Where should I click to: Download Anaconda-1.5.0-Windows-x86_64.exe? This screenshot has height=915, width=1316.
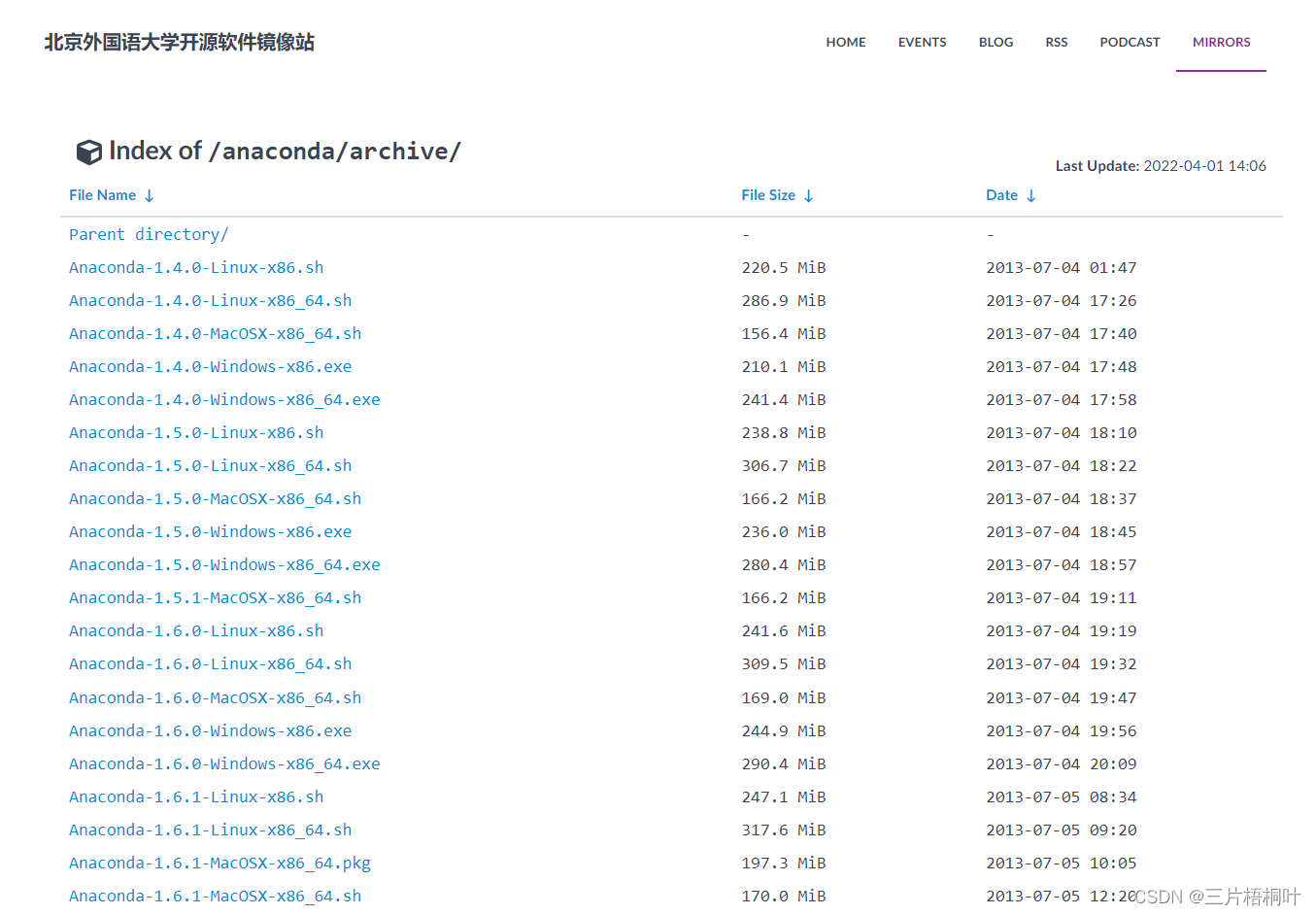click(x=224, y=564)
